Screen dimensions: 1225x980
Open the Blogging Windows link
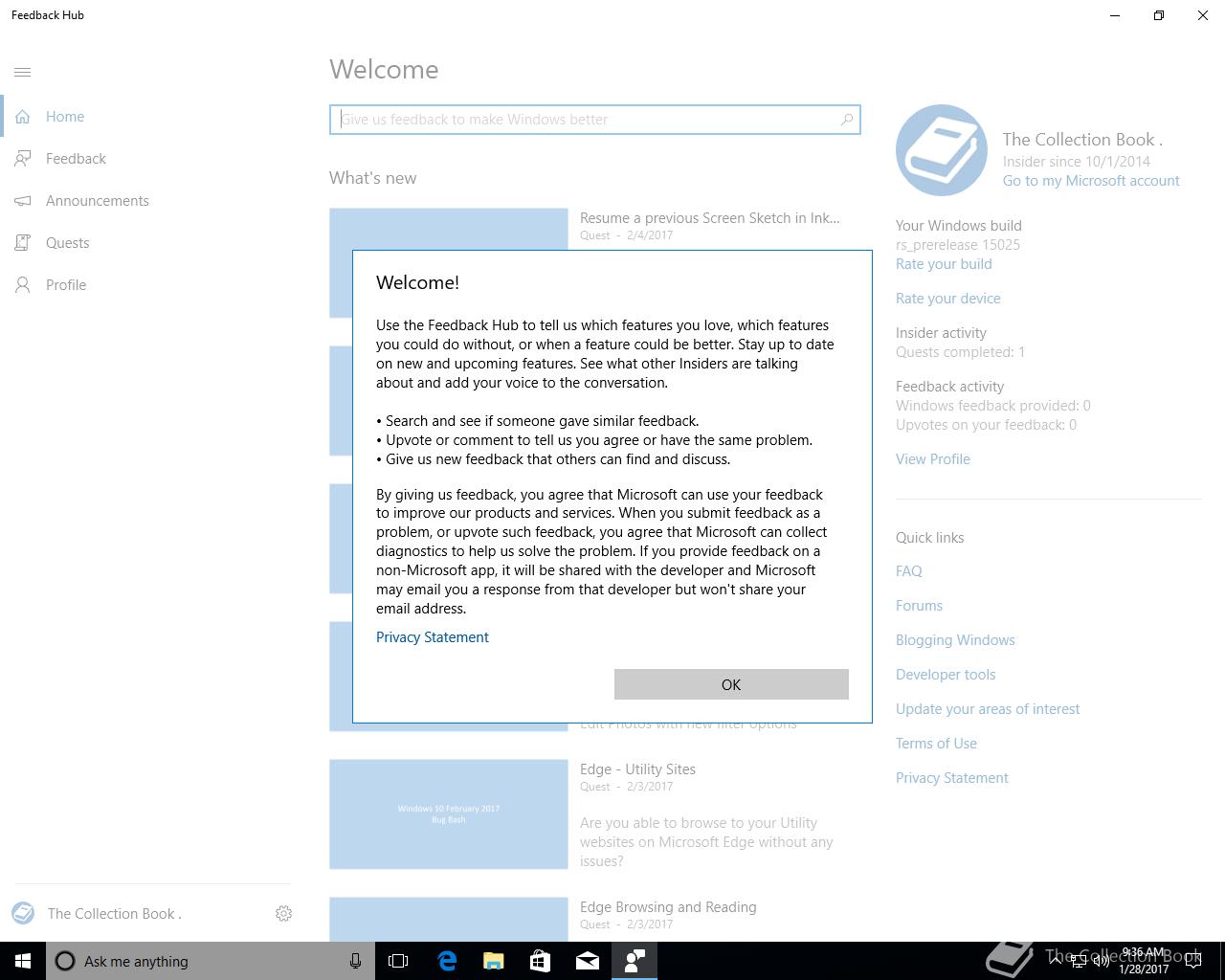955,640
